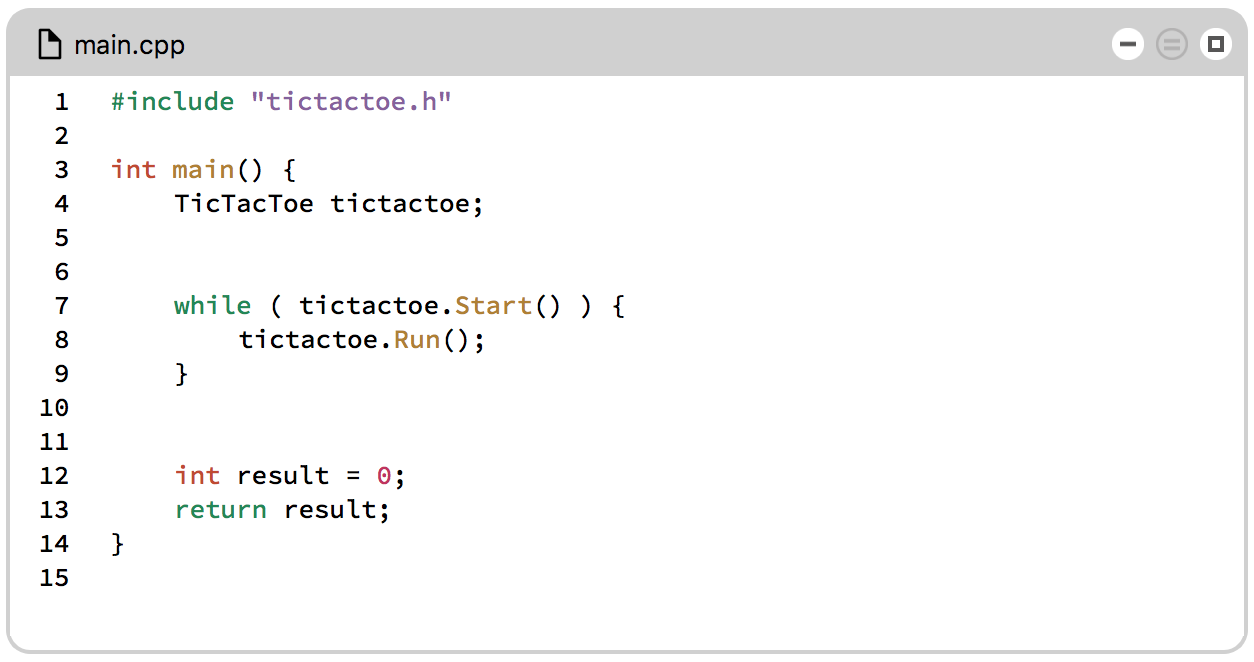
Task: Select the main.cpp file title
Action: [x=129, y=46]
